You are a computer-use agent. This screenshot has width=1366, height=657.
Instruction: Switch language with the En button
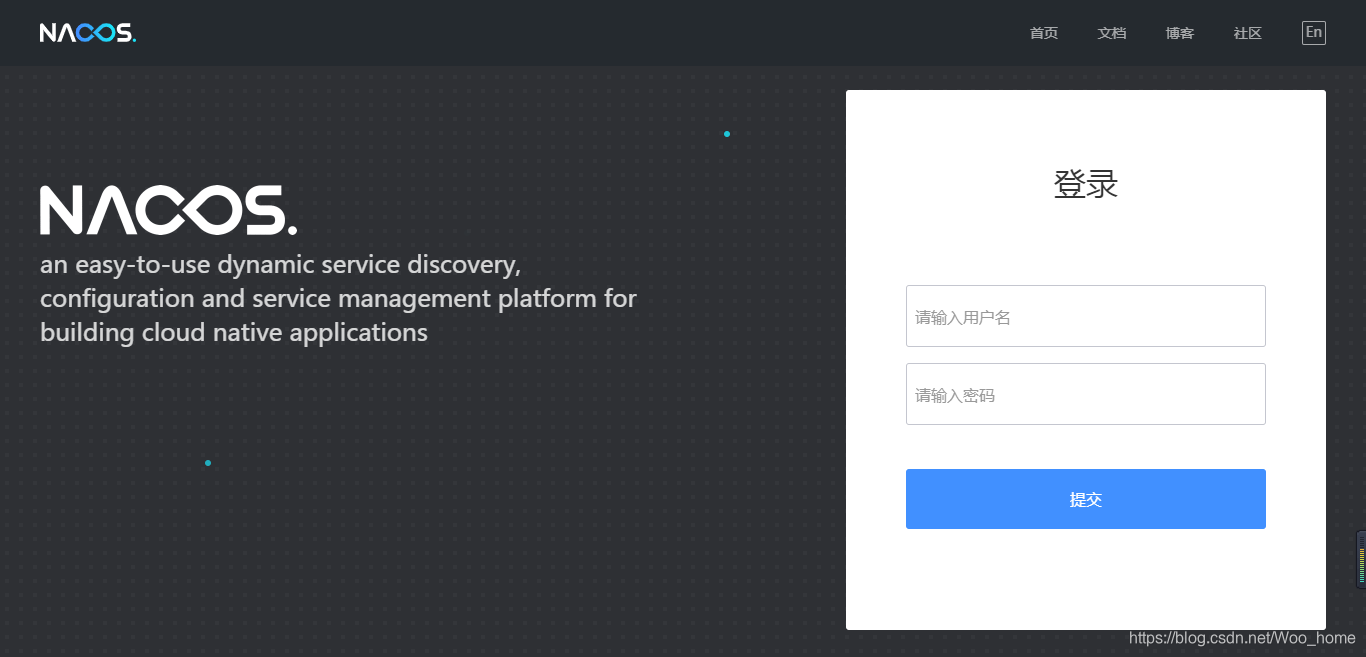point(1314,33)
